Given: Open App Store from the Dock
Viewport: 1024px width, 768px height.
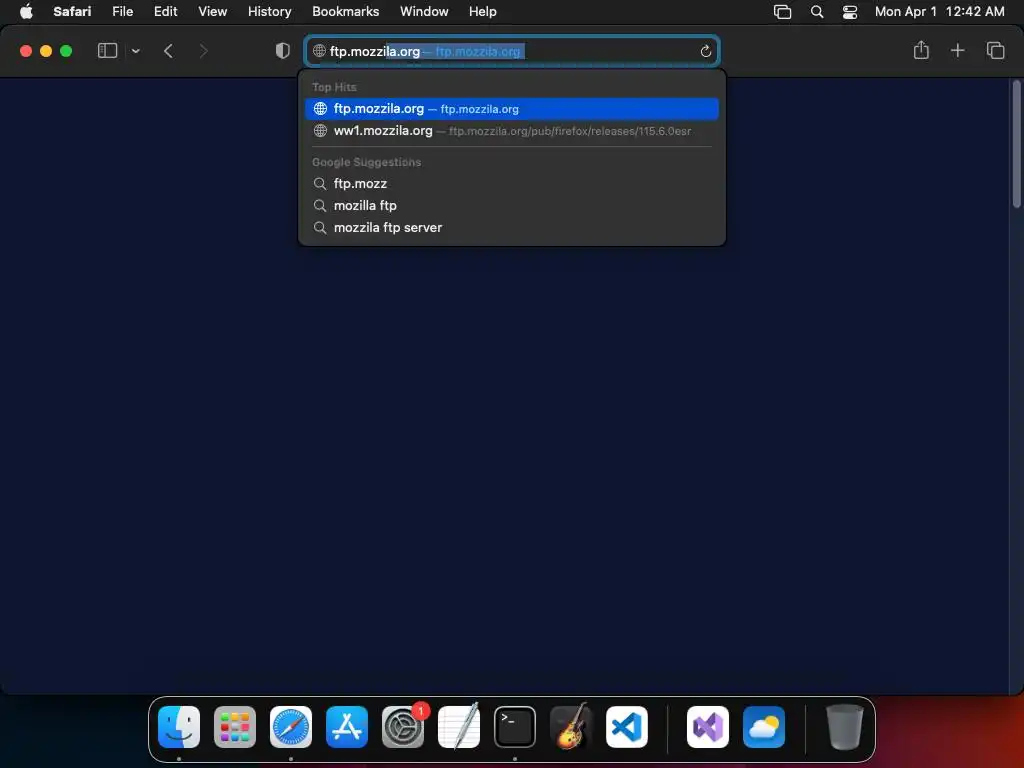Looking at the screenshot, I should click(x=347, y=727).
